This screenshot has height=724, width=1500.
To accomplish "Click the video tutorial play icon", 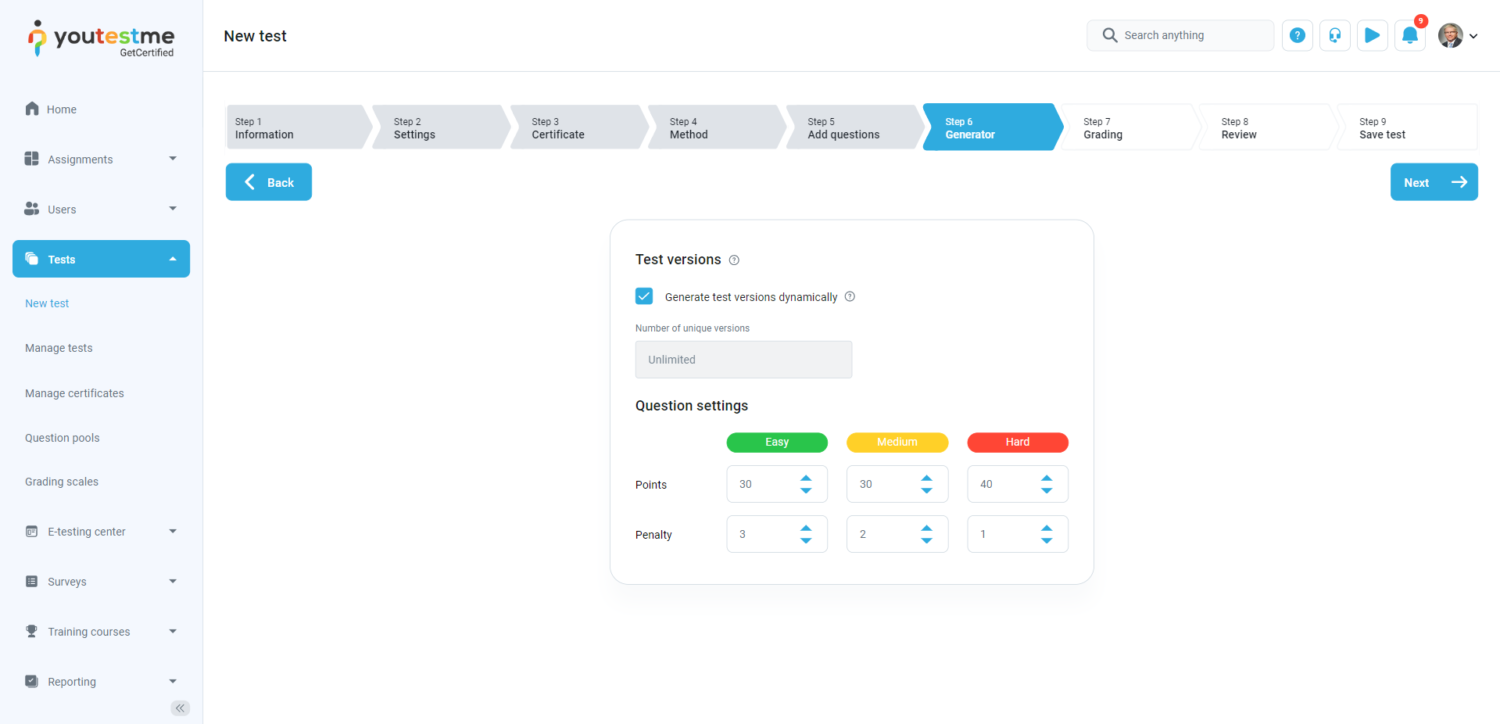I will pyautogui.click(x=1372, y=36).
